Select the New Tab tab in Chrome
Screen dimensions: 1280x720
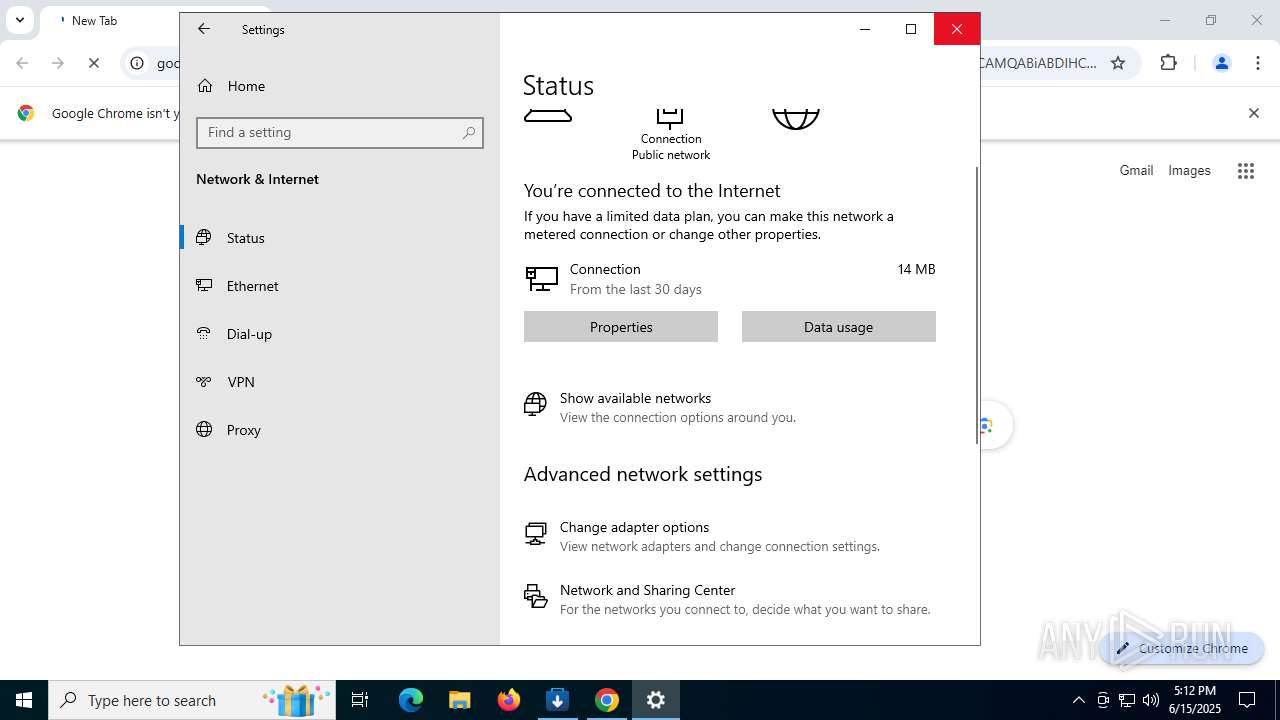pyautogui.click(x=110, y=20)
